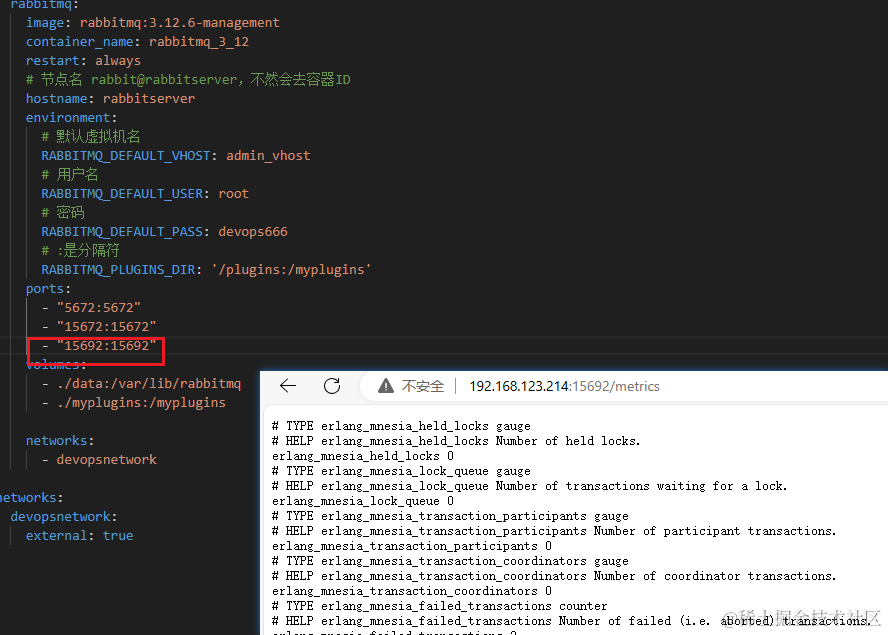This screenshot has width=888, height=635.
Task: Reload the metrics page
Action: pyautogui.click(x=332, y=386)
